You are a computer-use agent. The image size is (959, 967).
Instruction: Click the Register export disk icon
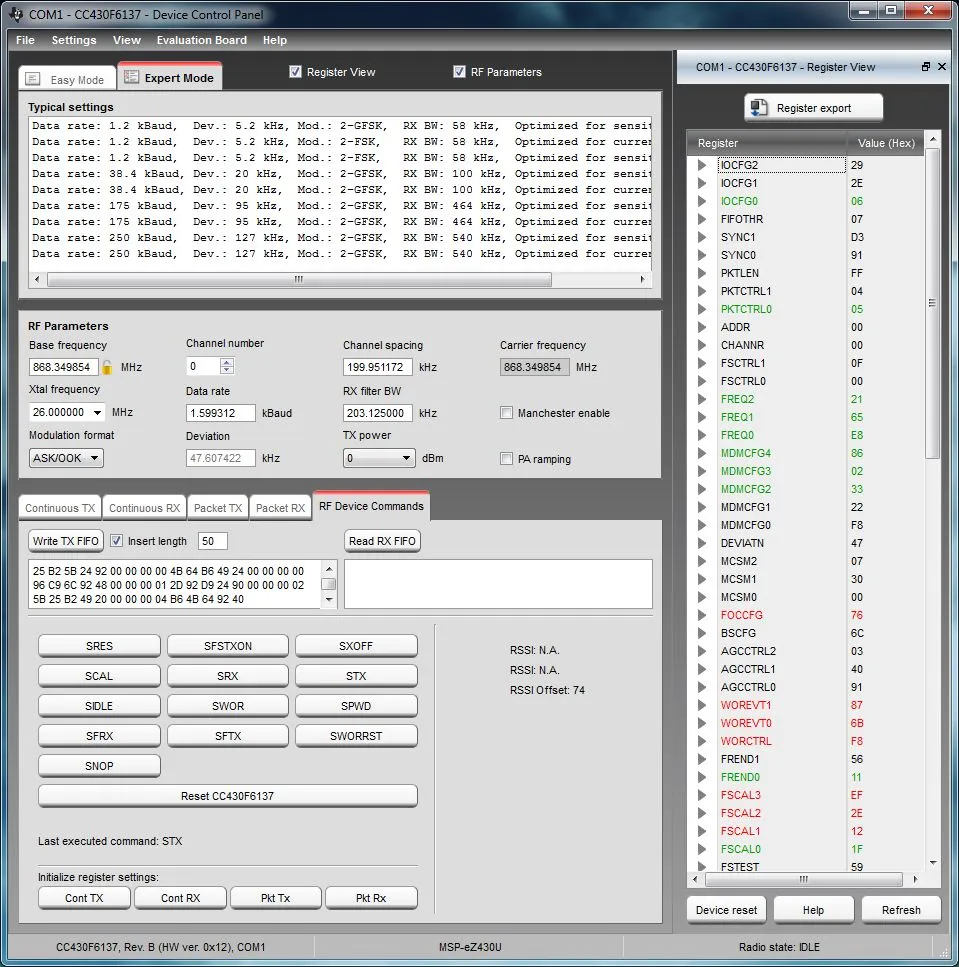pyautogui.click(x=759, y=107)
